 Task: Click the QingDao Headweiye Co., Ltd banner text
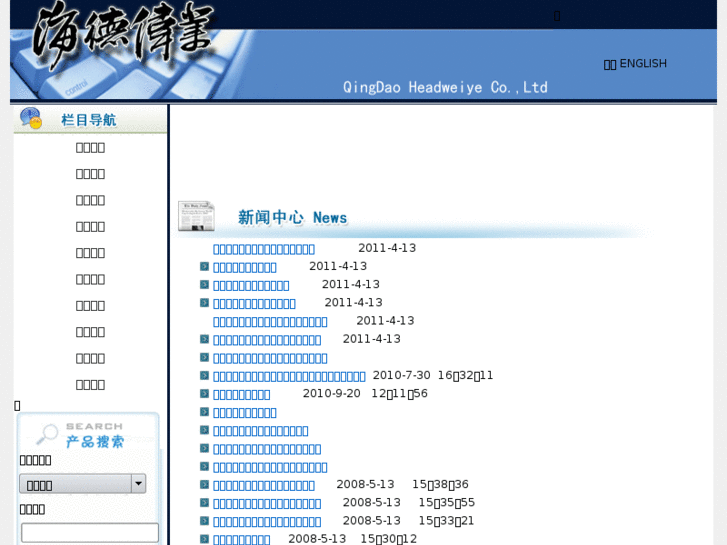coord(445,87)
